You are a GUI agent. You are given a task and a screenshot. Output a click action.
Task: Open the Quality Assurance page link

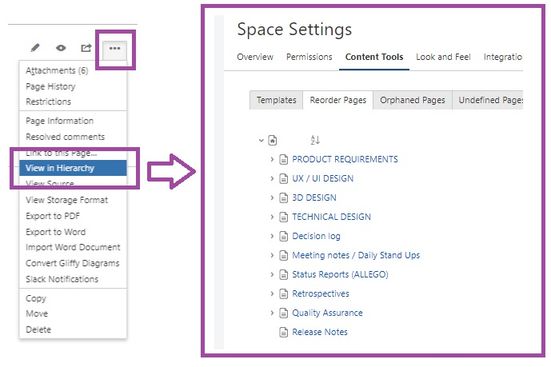coord(327,313)
